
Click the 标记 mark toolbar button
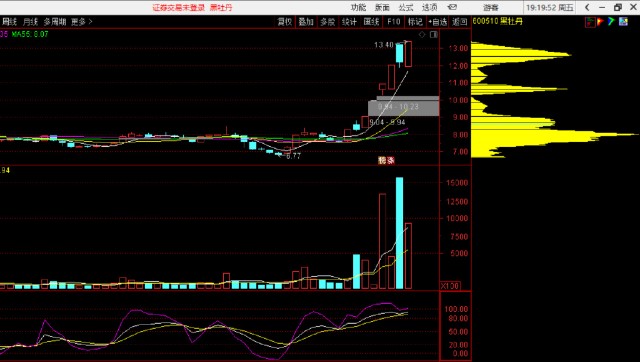[415, 22]
